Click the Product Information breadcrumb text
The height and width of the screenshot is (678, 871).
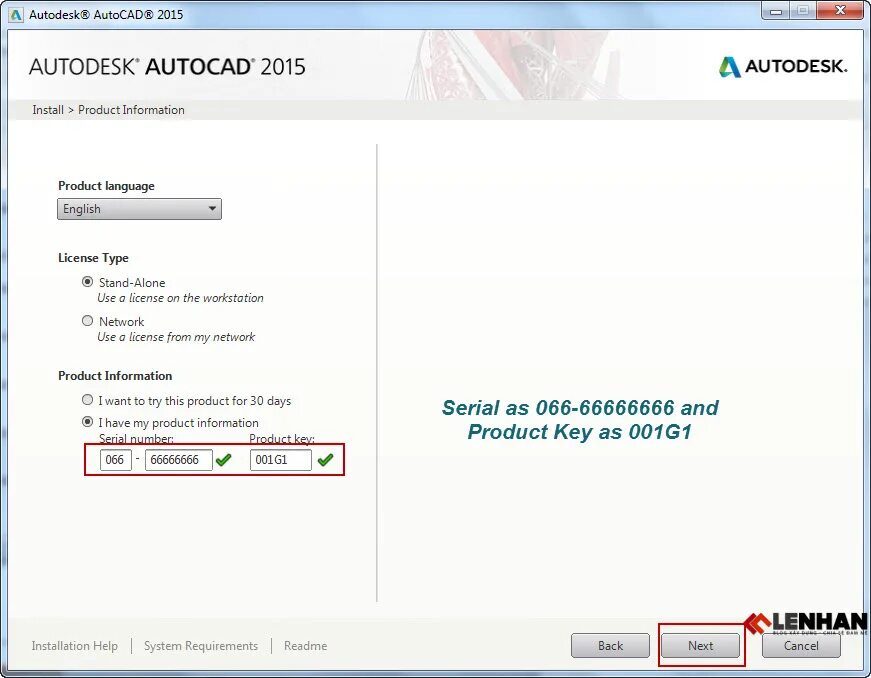click(131, 110)
